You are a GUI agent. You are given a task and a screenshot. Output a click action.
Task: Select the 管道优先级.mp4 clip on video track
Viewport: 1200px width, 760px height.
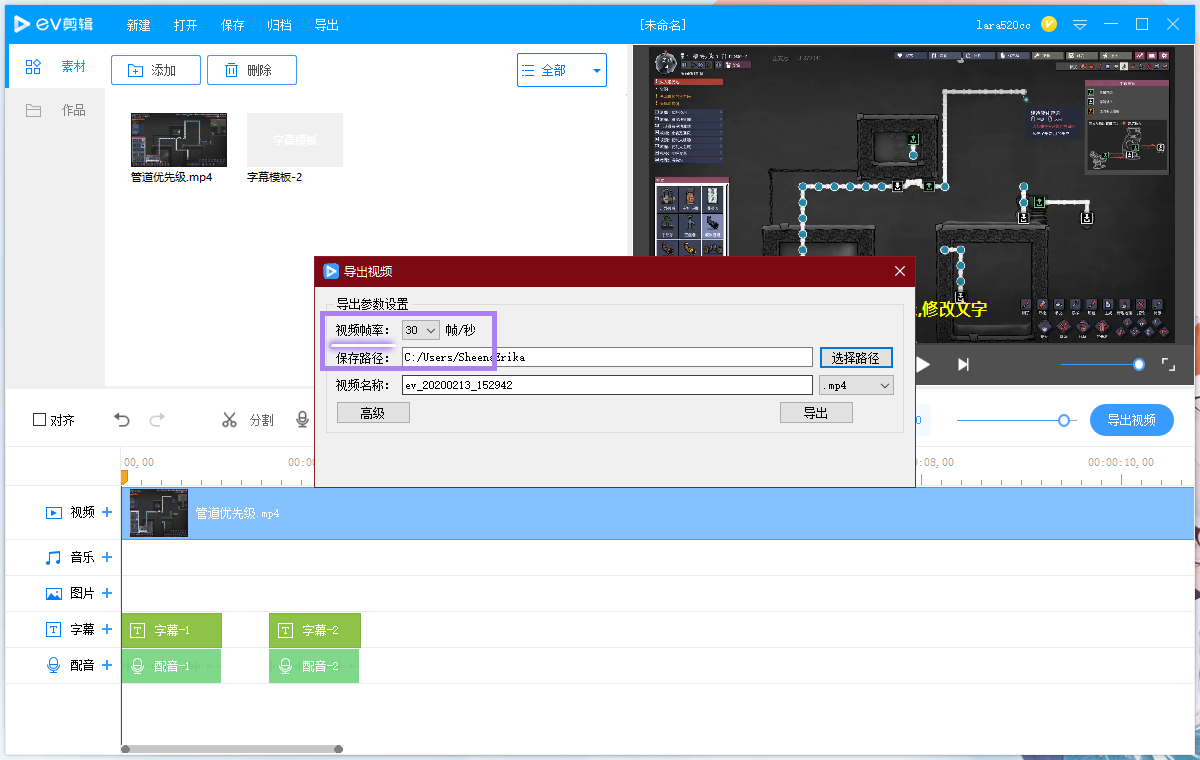(660, 513)
